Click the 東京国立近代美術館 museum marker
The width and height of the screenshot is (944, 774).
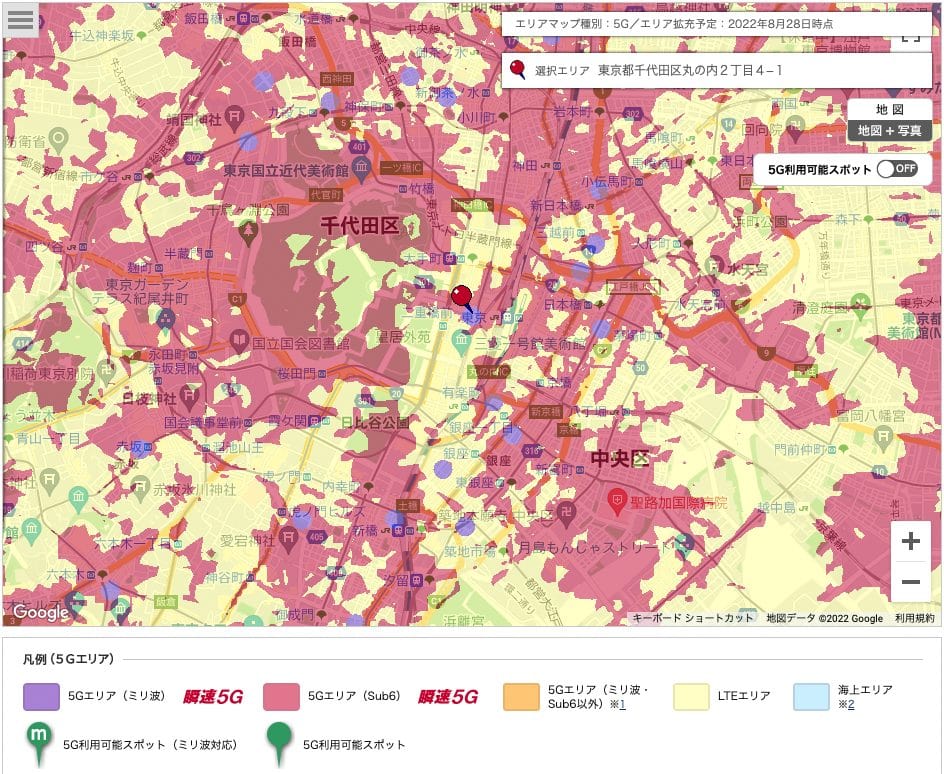click(362, 169)
